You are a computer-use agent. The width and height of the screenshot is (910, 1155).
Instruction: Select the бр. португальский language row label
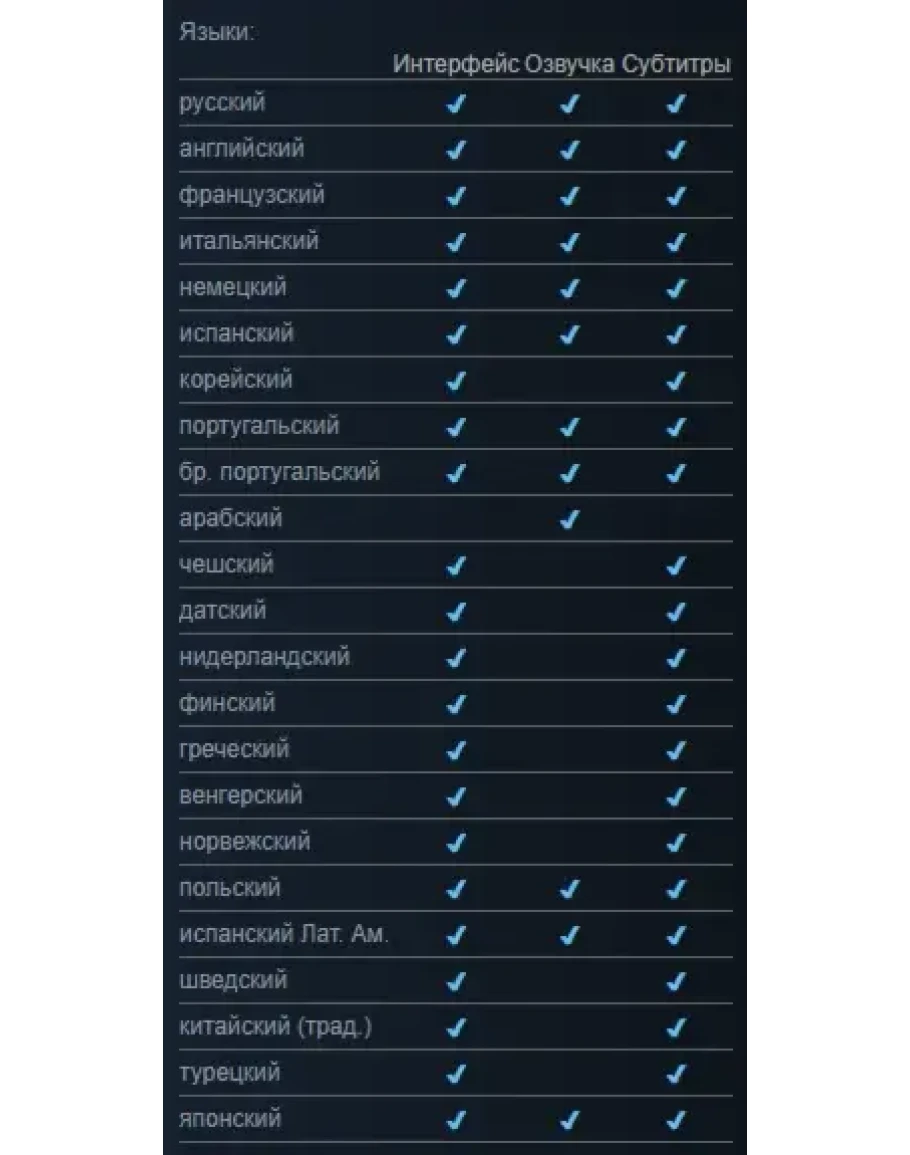tap(279, 472)
